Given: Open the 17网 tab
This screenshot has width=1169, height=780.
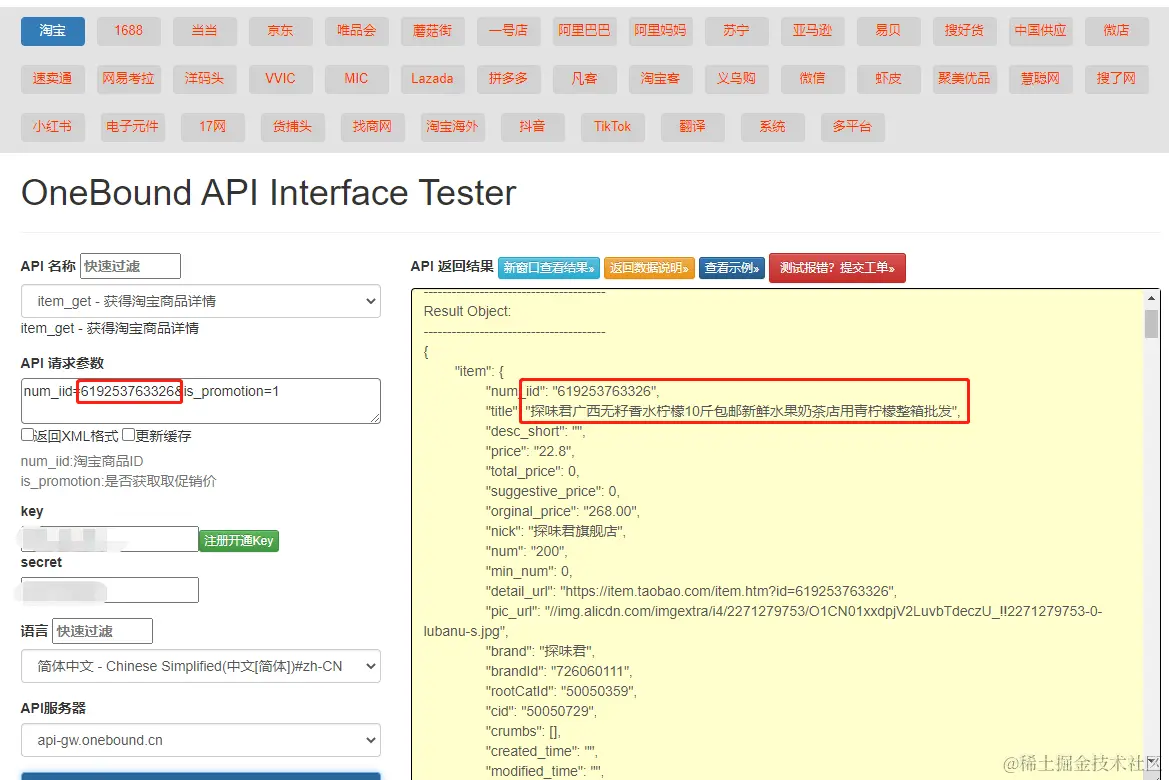Looking at the screenshot, I should coord(212,126).
